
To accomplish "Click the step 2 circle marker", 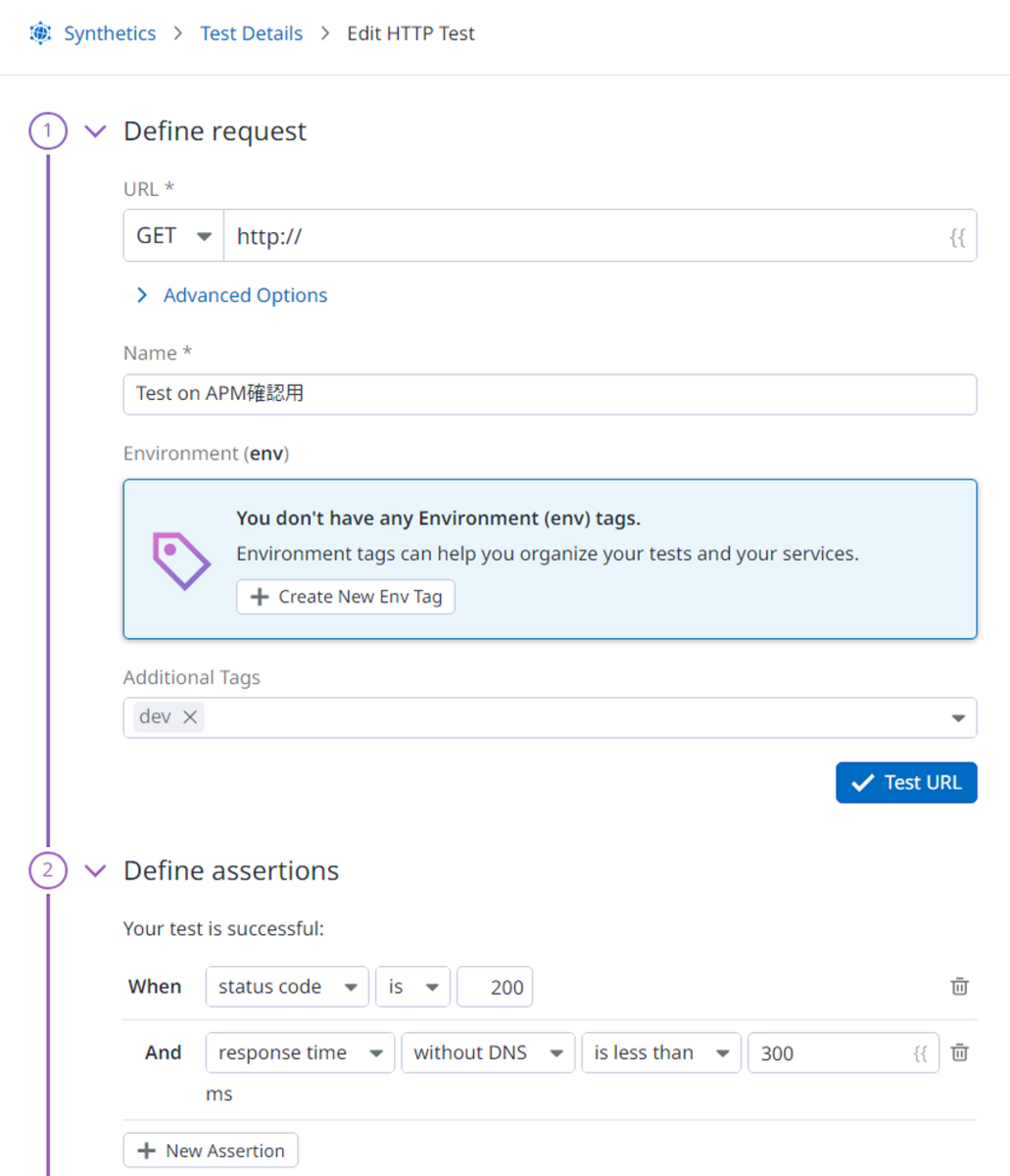I will (x=48, y=870).
